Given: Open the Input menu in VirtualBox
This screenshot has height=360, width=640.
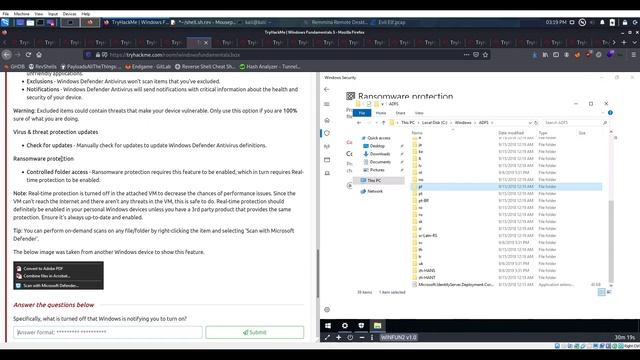Looking at the screenshot, I should 53,14.
